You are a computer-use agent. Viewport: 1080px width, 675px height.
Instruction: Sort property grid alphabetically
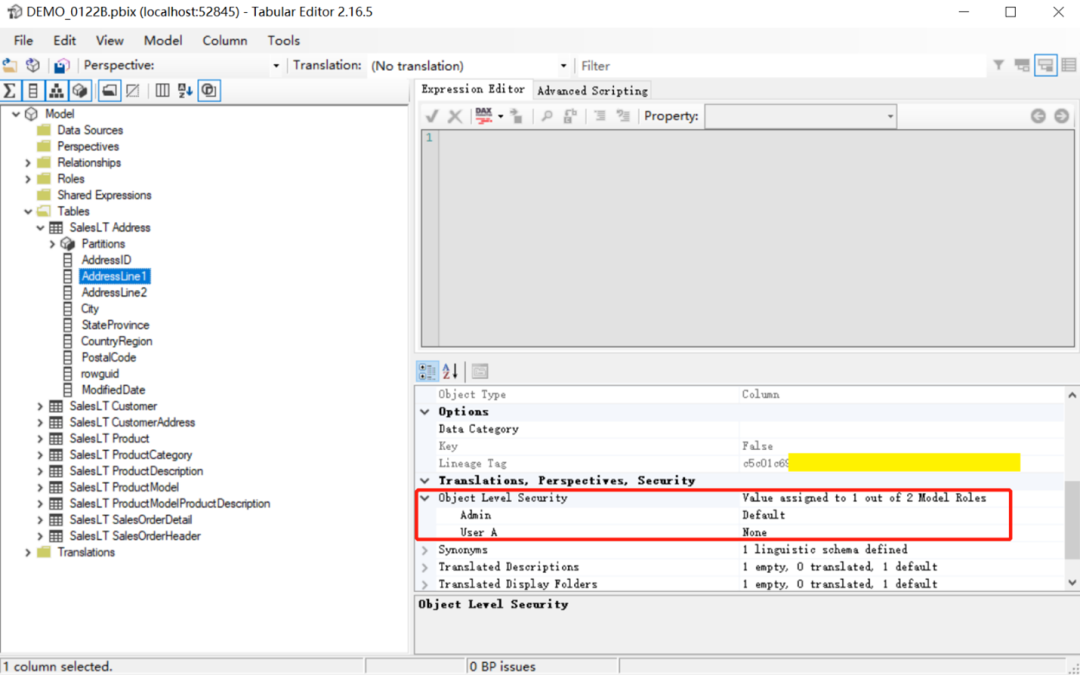[x=450, y=372]
